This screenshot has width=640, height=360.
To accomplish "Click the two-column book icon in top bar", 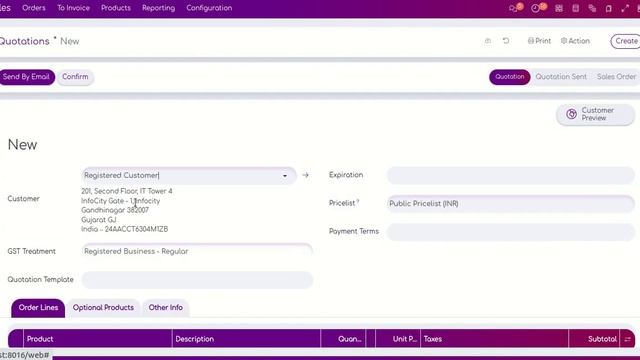I will click(576, 8).
